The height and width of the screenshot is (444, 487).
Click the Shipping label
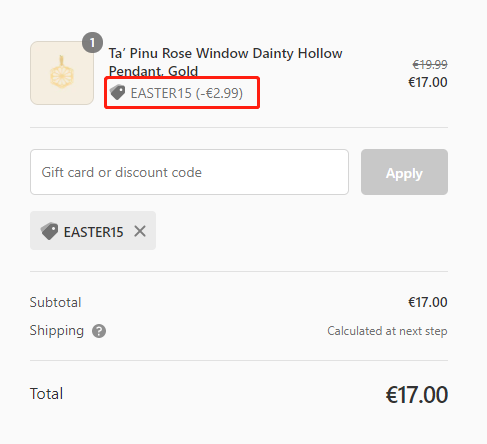coord(57,331)
